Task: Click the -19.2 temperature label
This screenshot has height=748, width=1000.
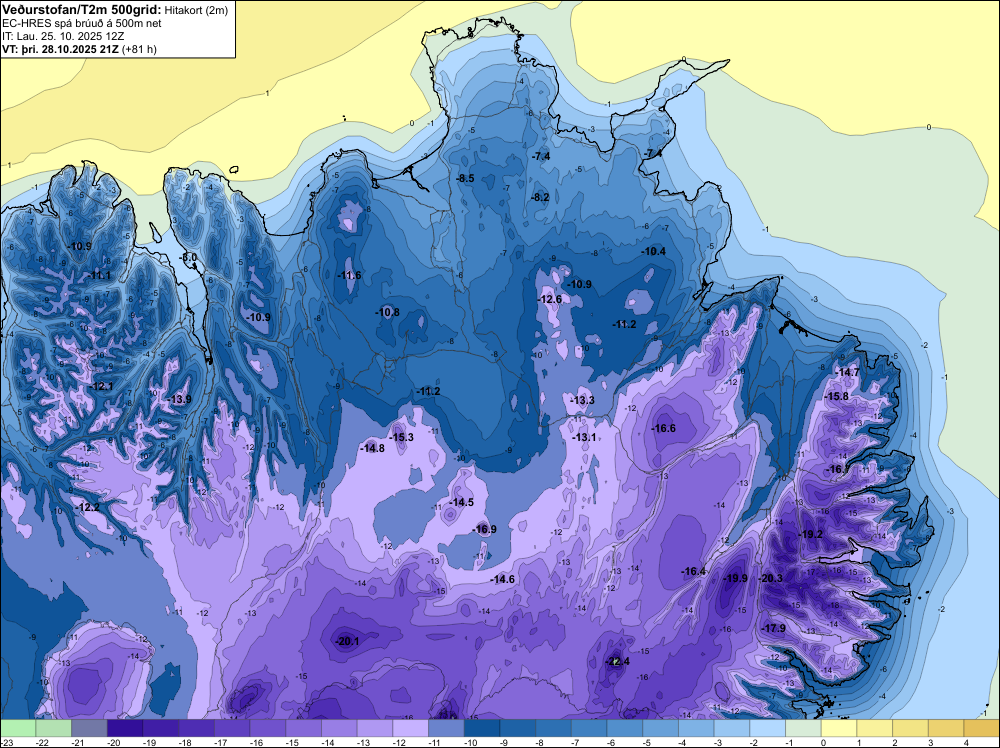Action: pyautogui.click(x=811, y=534)
